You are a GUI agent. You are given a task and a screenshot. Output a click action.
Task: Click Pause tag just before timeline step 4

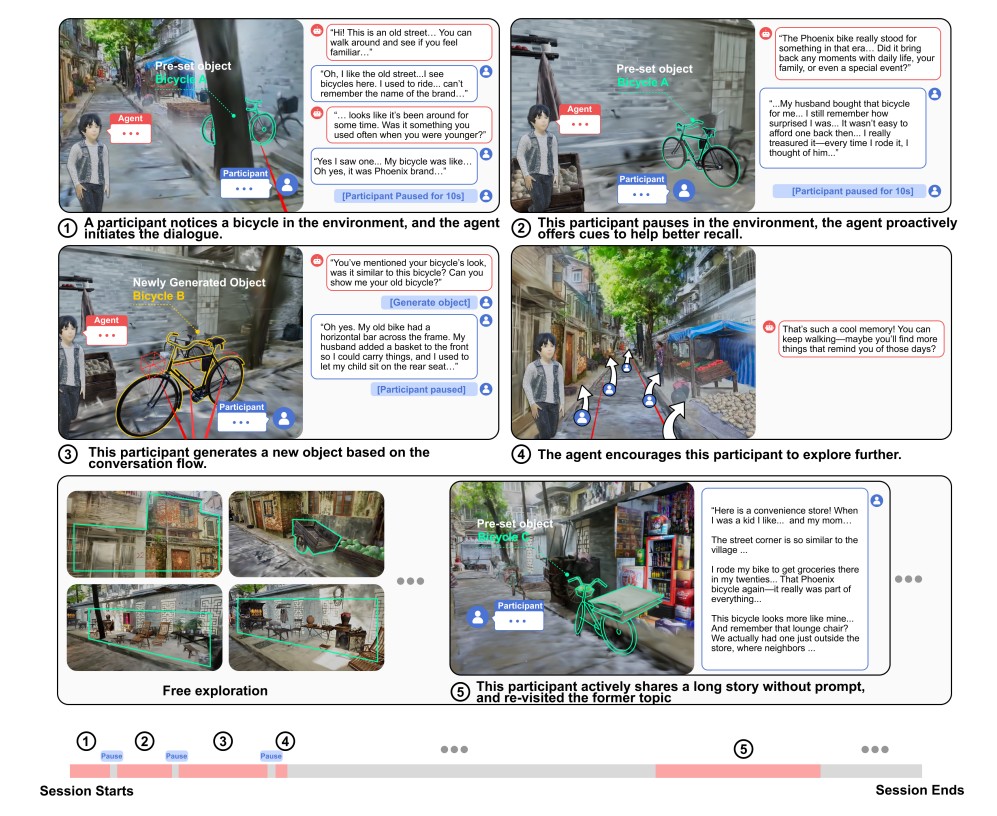(x=271, y=756)
